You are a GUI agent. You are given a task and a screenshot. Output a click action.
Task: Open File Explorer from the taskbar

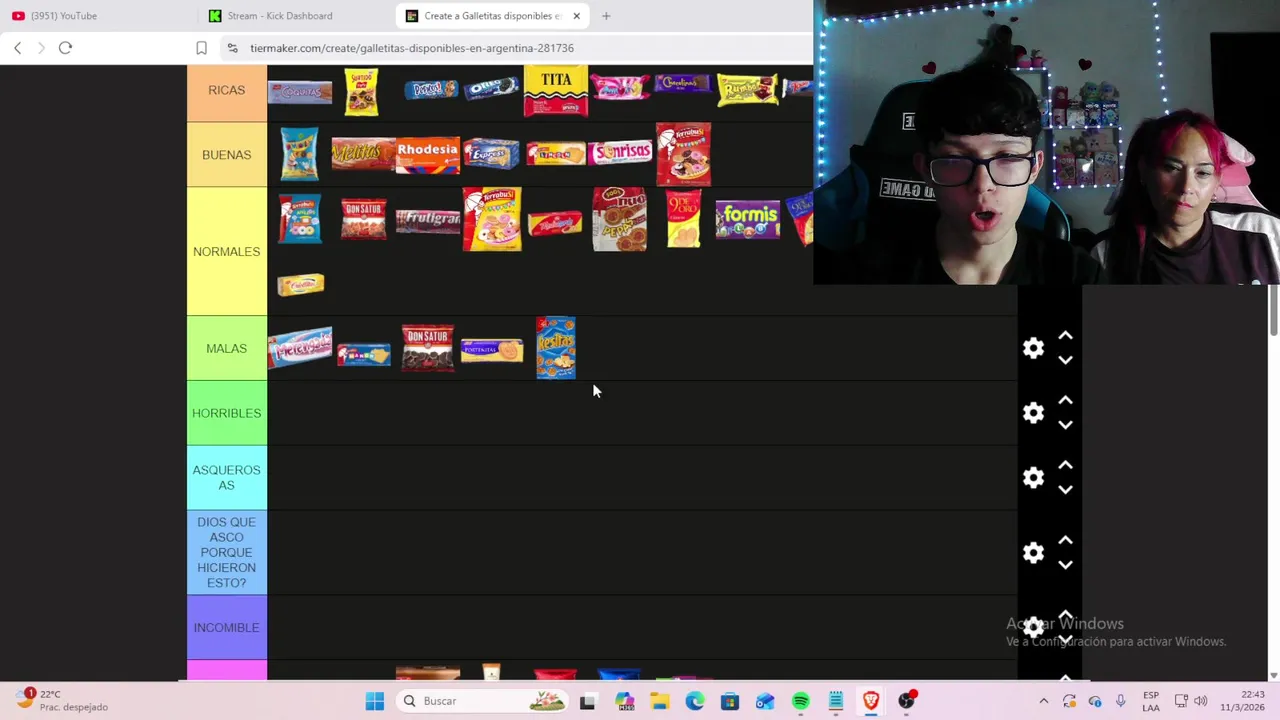(659, 701)
